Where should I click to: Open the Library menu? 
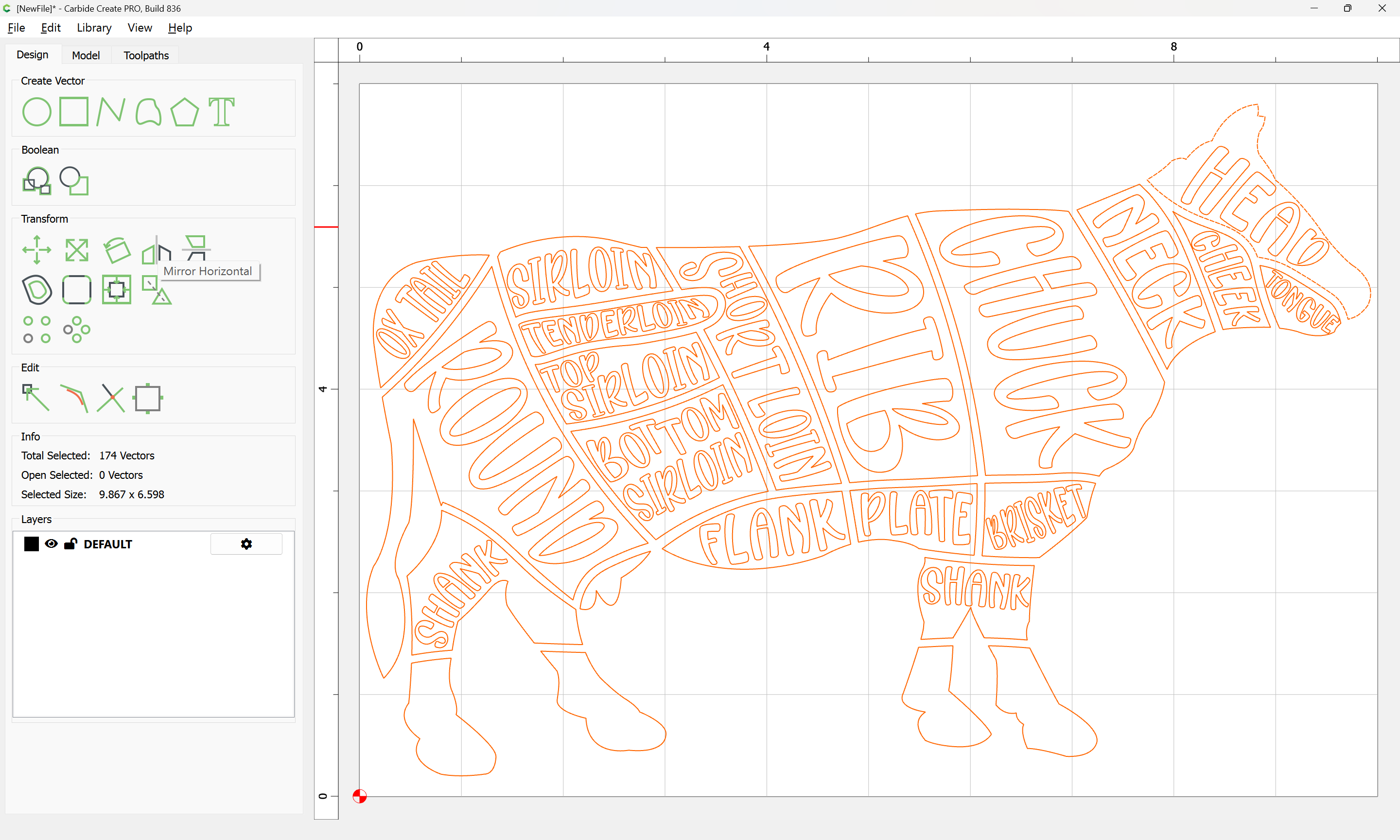click(x=94, y=28)
